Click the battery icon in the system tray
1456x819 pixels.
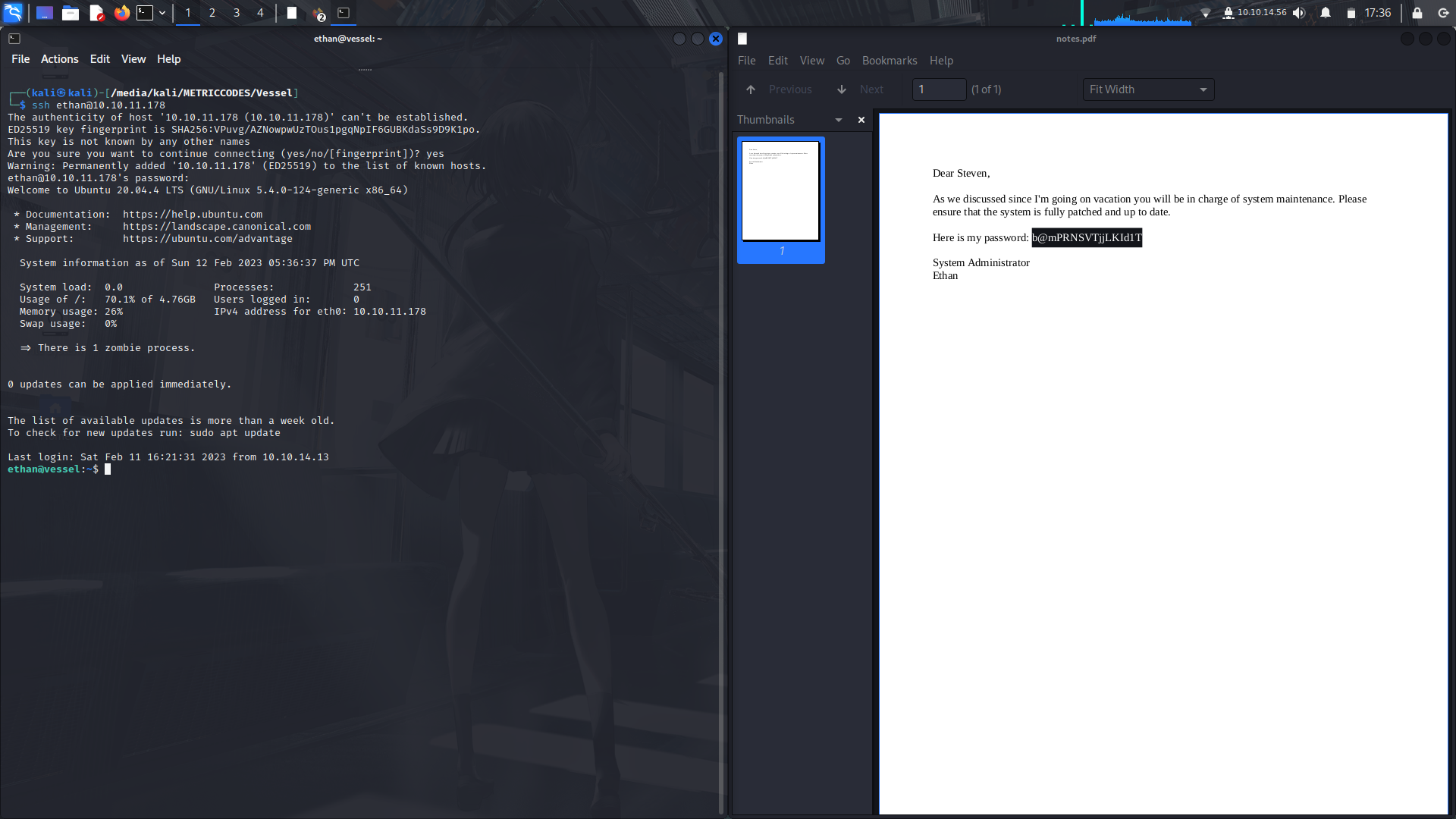pos(1351,12)
